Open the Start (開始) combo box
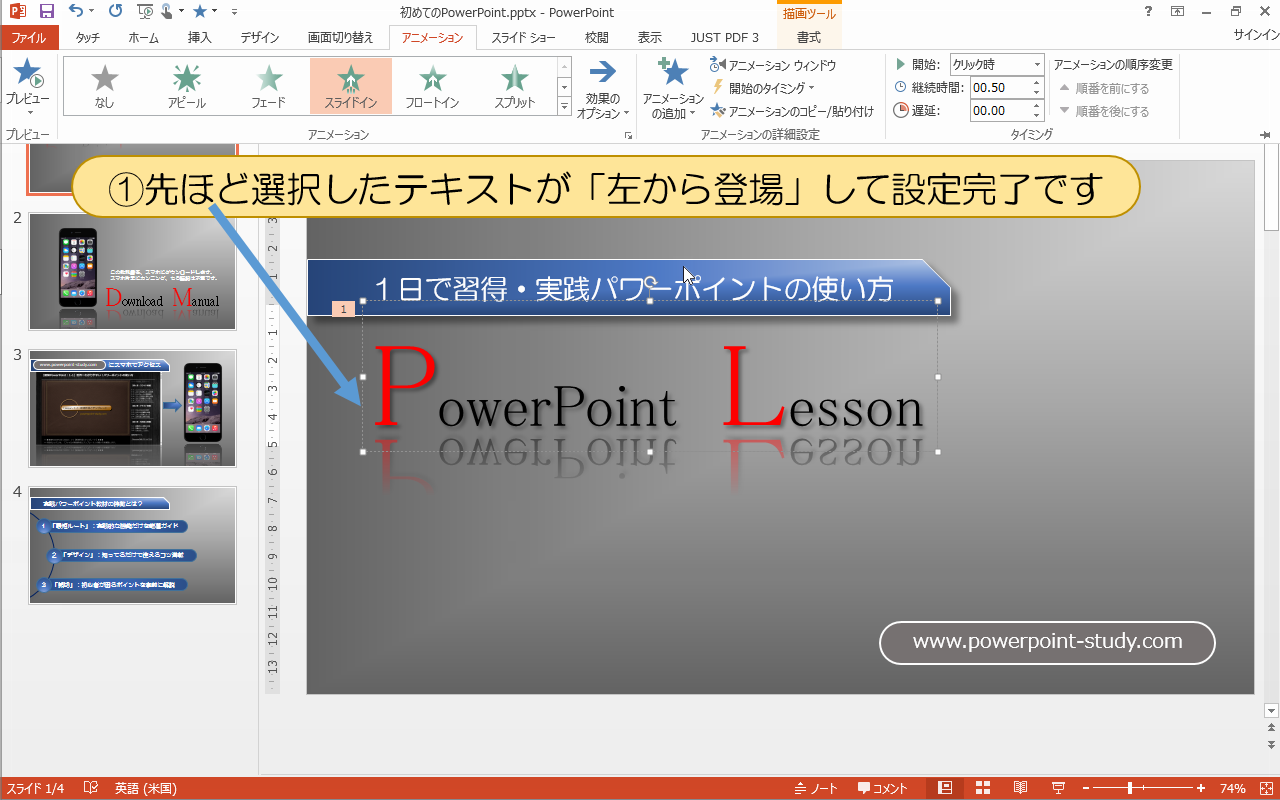The image size is (1280, 800). click(x=997, y=65)
